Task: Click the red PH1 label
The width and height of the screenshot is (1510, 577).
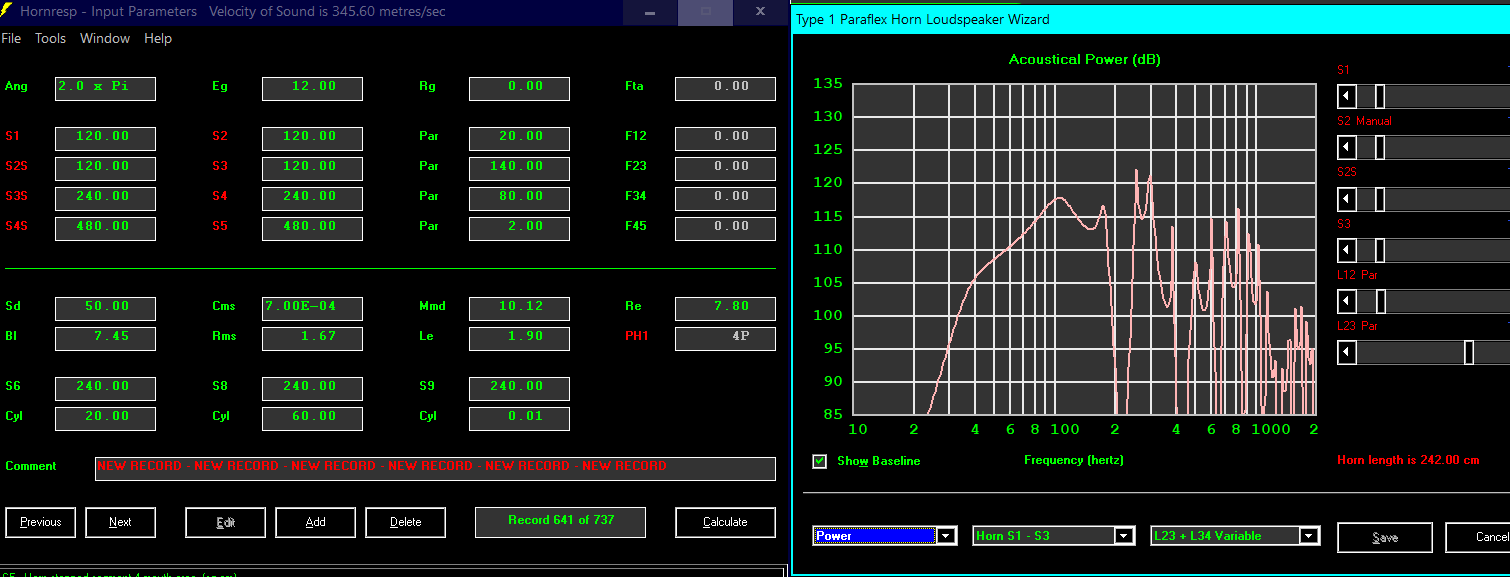Action: pyautogui.click(x=636, y=336)
